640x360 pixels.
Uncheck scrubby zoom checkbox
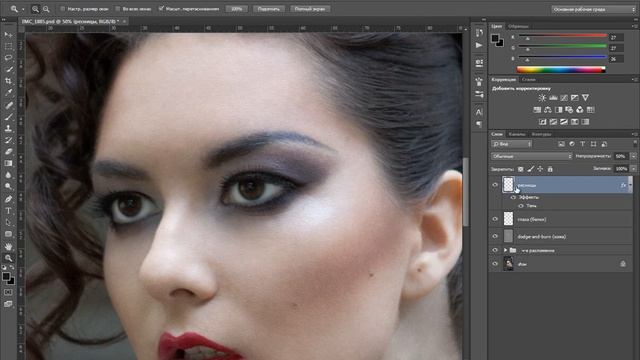(x=161, y=9)
